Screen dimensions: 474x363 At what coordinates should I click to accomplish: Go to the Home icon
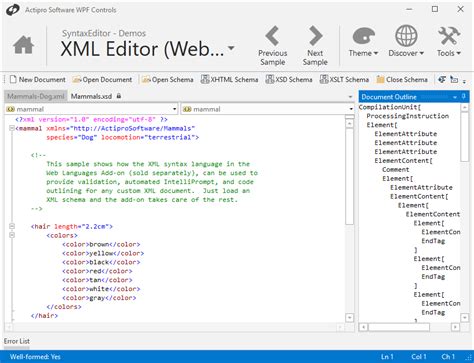click(x=23, y=45)
